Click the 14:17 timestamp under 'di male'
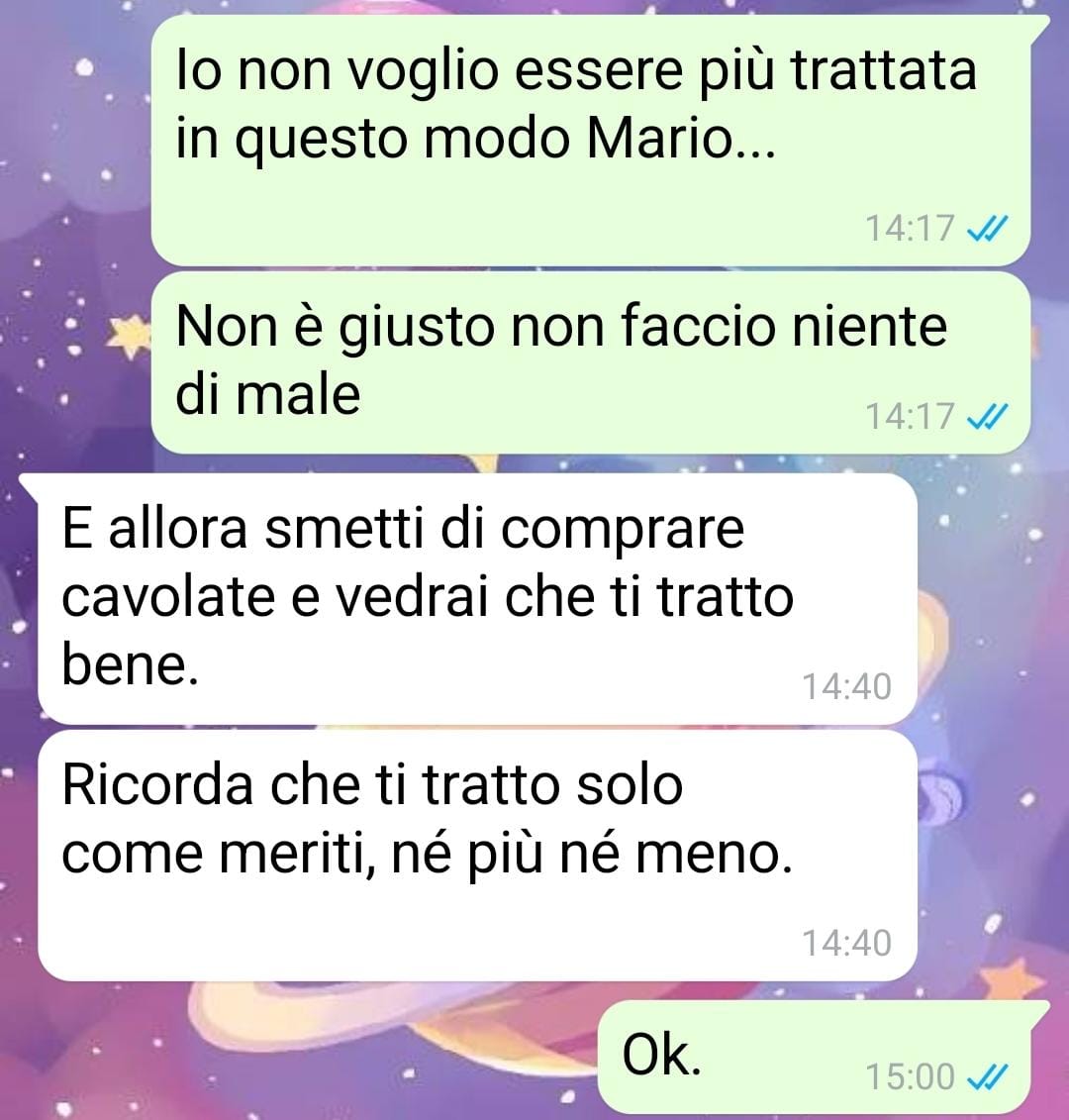The height and width of the screenshot is (1120, 1069). (910, 416)
